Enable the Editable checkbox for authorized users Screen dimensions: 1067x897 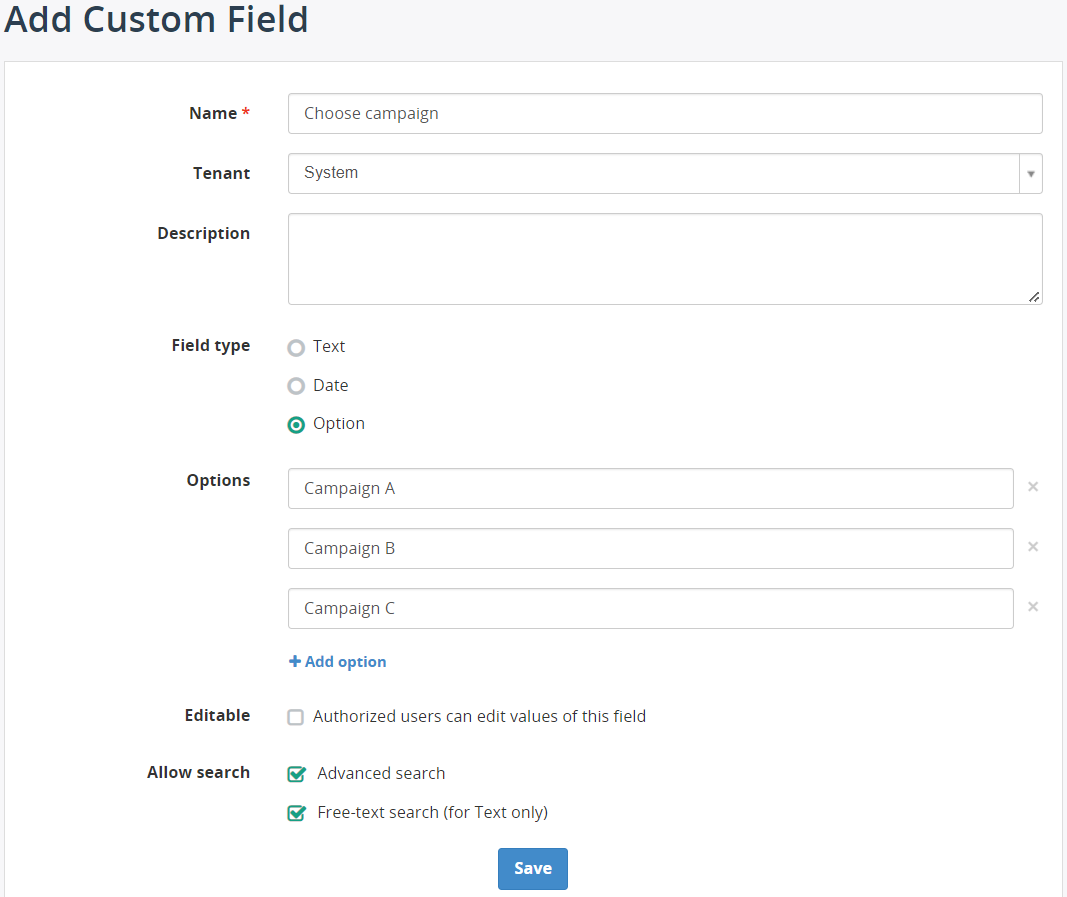pyautogui.click(x=295, y=717)
